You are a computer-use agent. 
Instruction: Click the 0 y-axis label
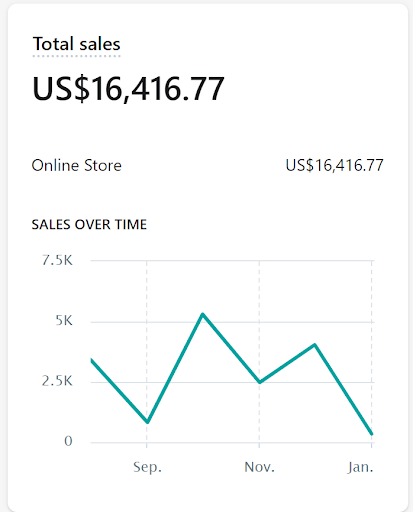coord(68,441)
